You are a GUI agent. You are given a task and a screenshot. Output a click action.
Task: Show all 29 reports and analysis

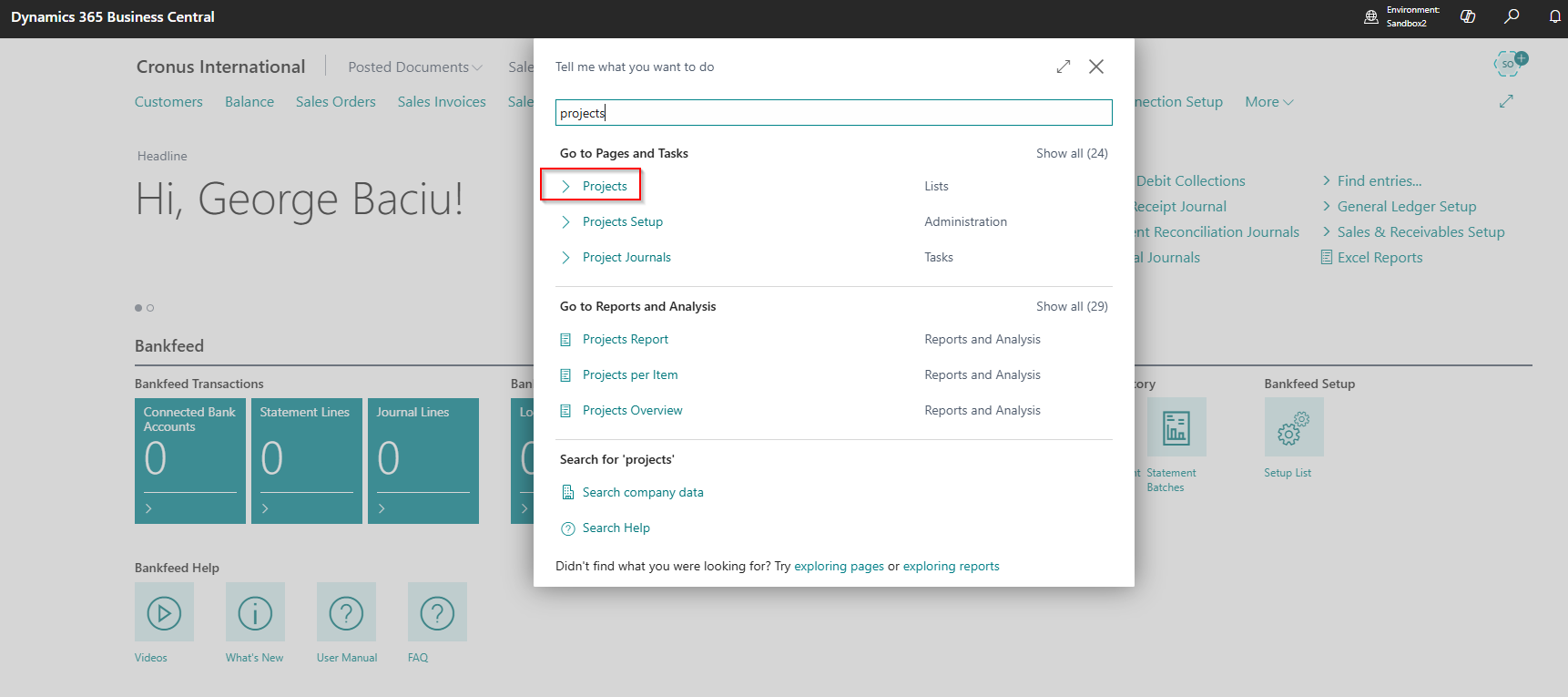coord(1072,306)
